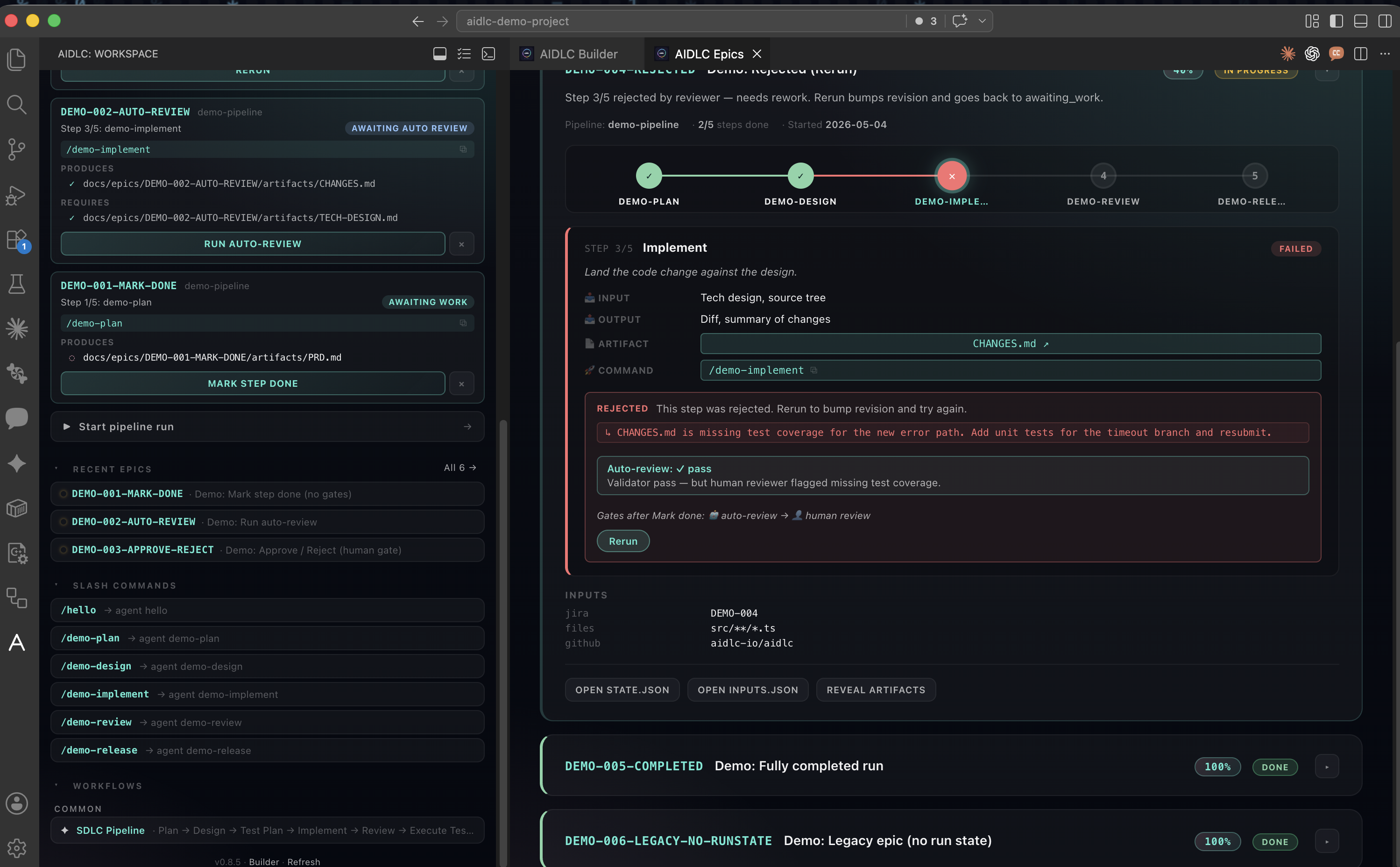Expand the DEMO-005-COMPLETED epic card

[1327, 767]
